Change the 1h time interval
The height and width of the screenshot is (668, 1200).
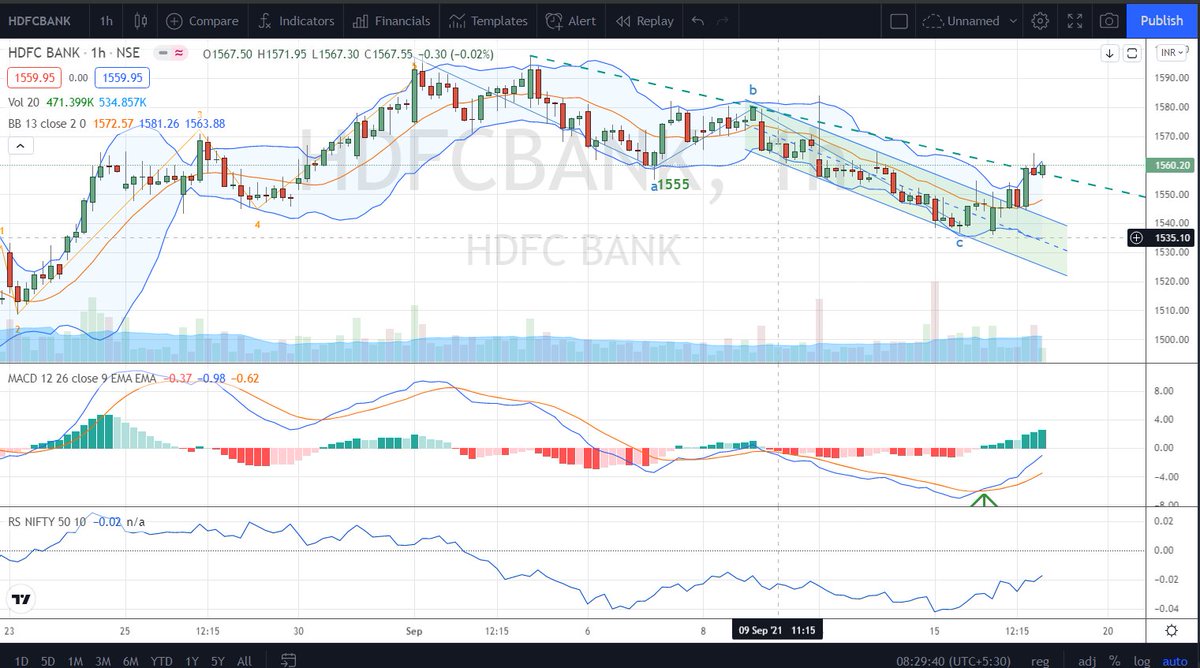click(x=105, y=20)
